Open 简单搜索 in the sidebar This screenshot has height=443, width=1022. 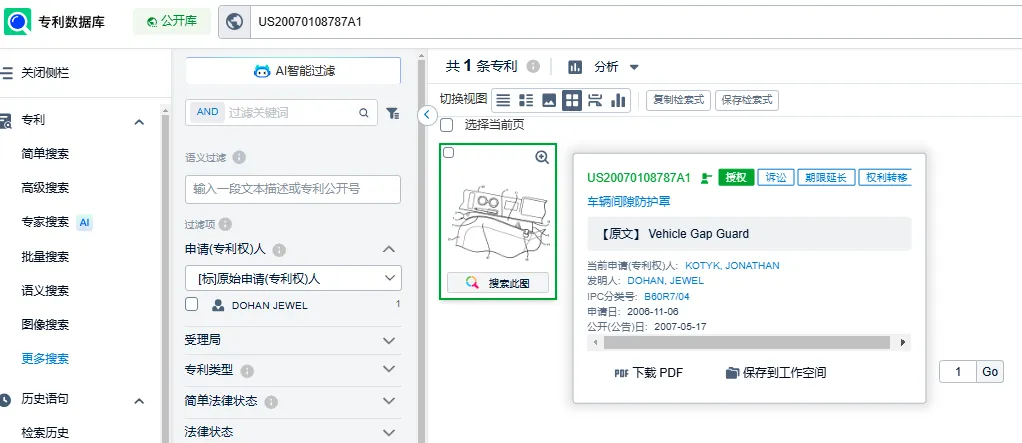45,154
